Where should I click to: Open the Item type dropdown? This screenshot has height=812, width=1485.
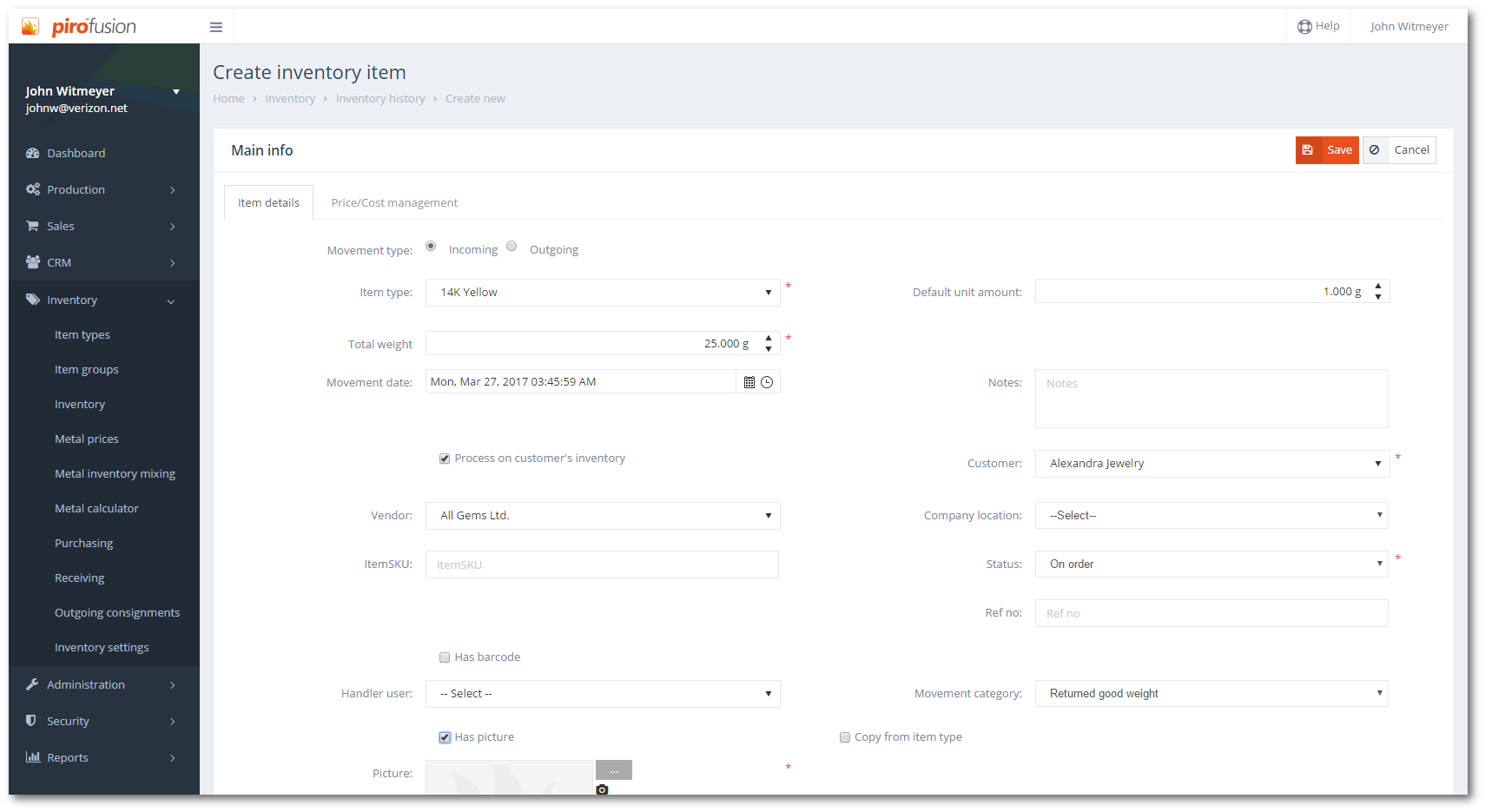pyautogui.click(x=603, y=293)
